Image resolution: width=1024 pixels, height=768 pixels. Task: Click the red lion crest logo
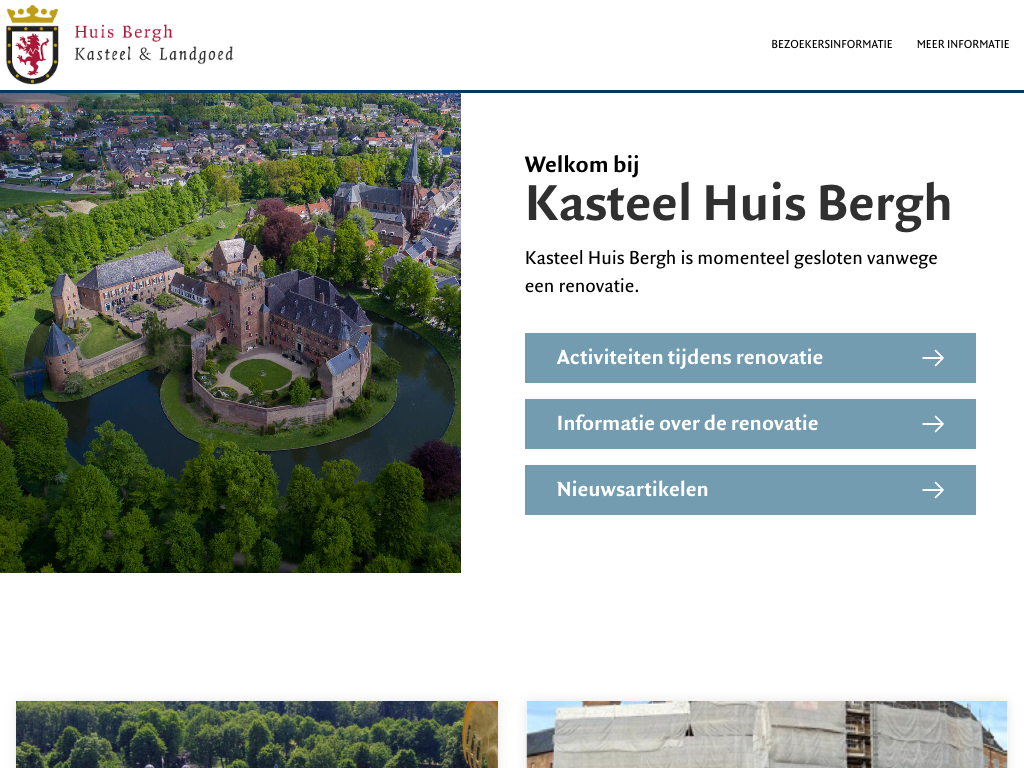[x=32, y=53]
